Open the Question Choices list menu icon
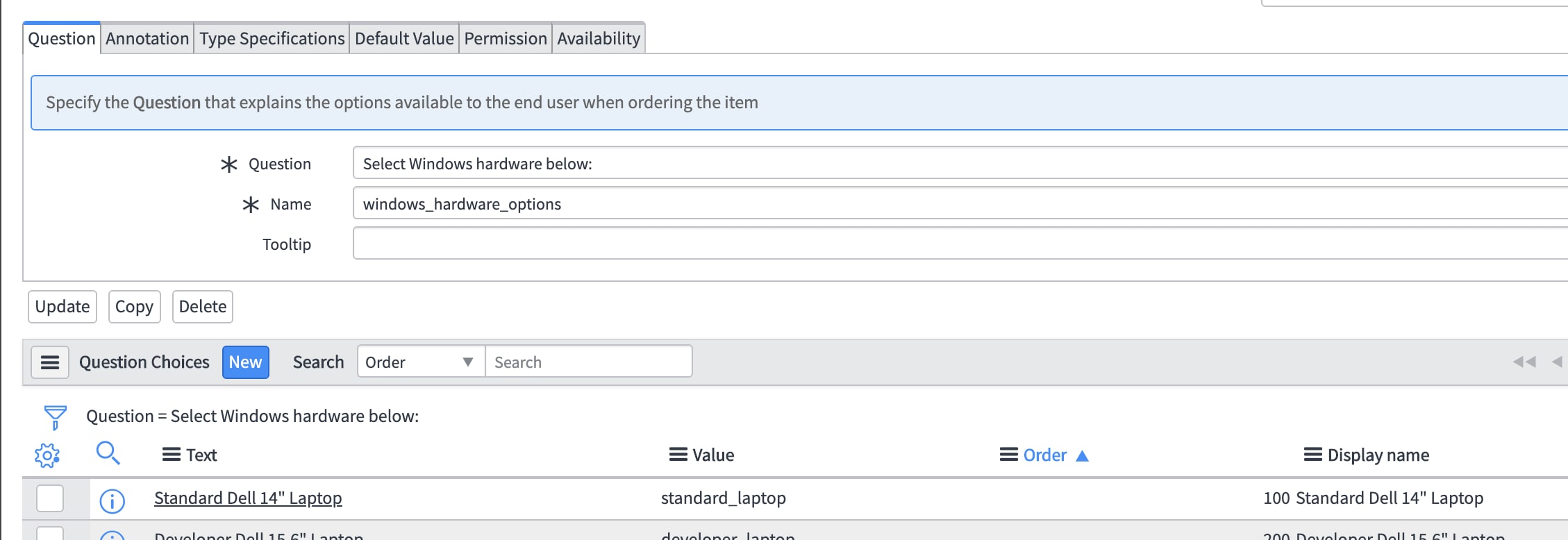This screenshot has width=1568, height=540. [50, 362]
